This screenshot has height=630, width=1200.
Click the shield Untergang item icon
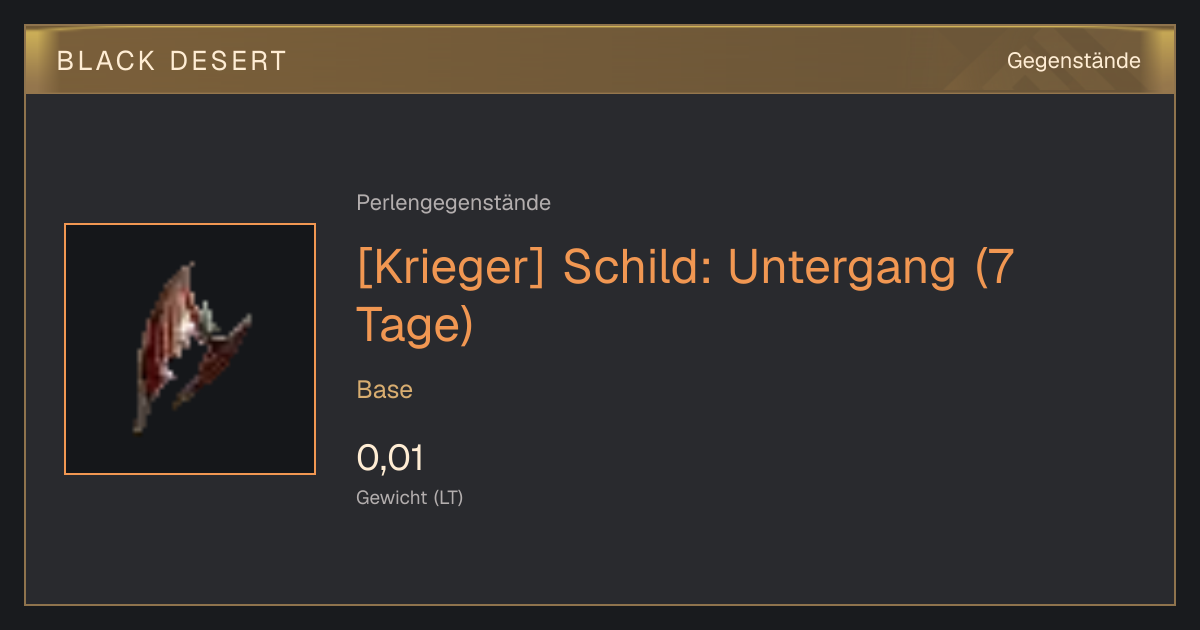(190, 348)
